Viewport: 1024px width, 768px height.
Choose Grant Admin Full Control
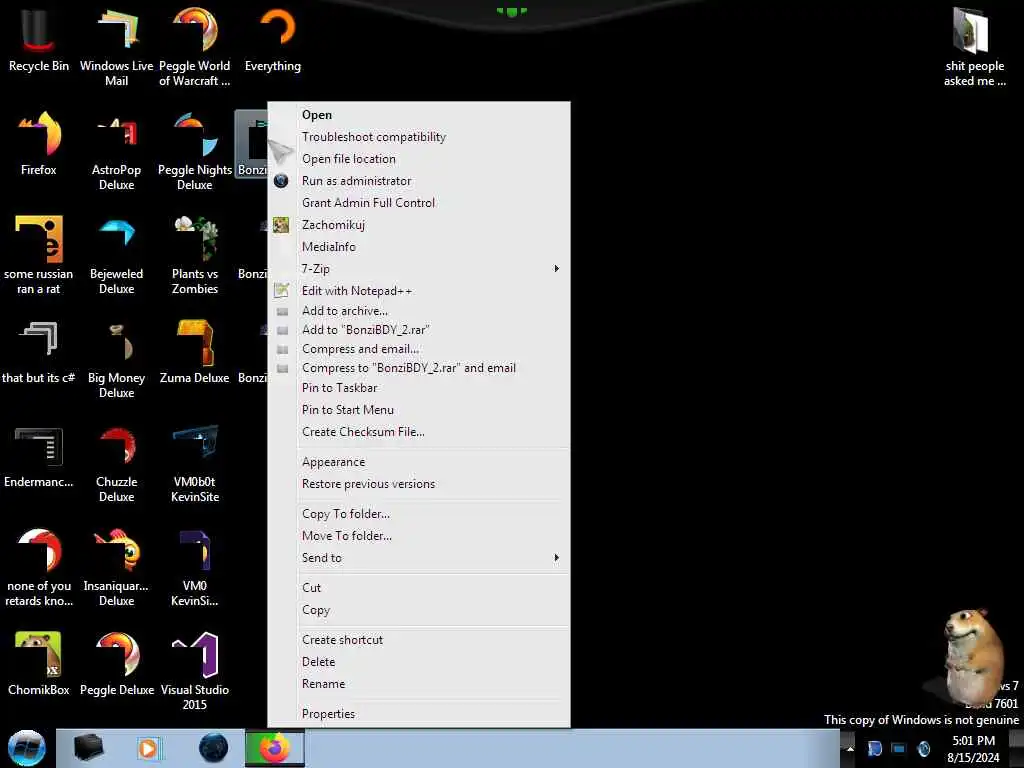(x=419, y=202)
